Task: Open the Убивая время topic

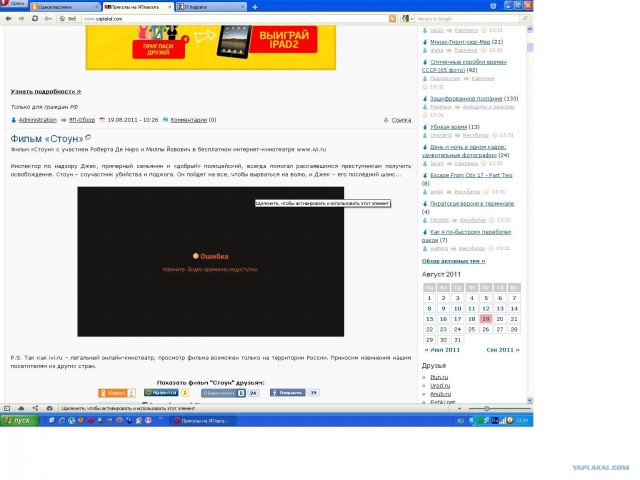Action: pos(448,127)
